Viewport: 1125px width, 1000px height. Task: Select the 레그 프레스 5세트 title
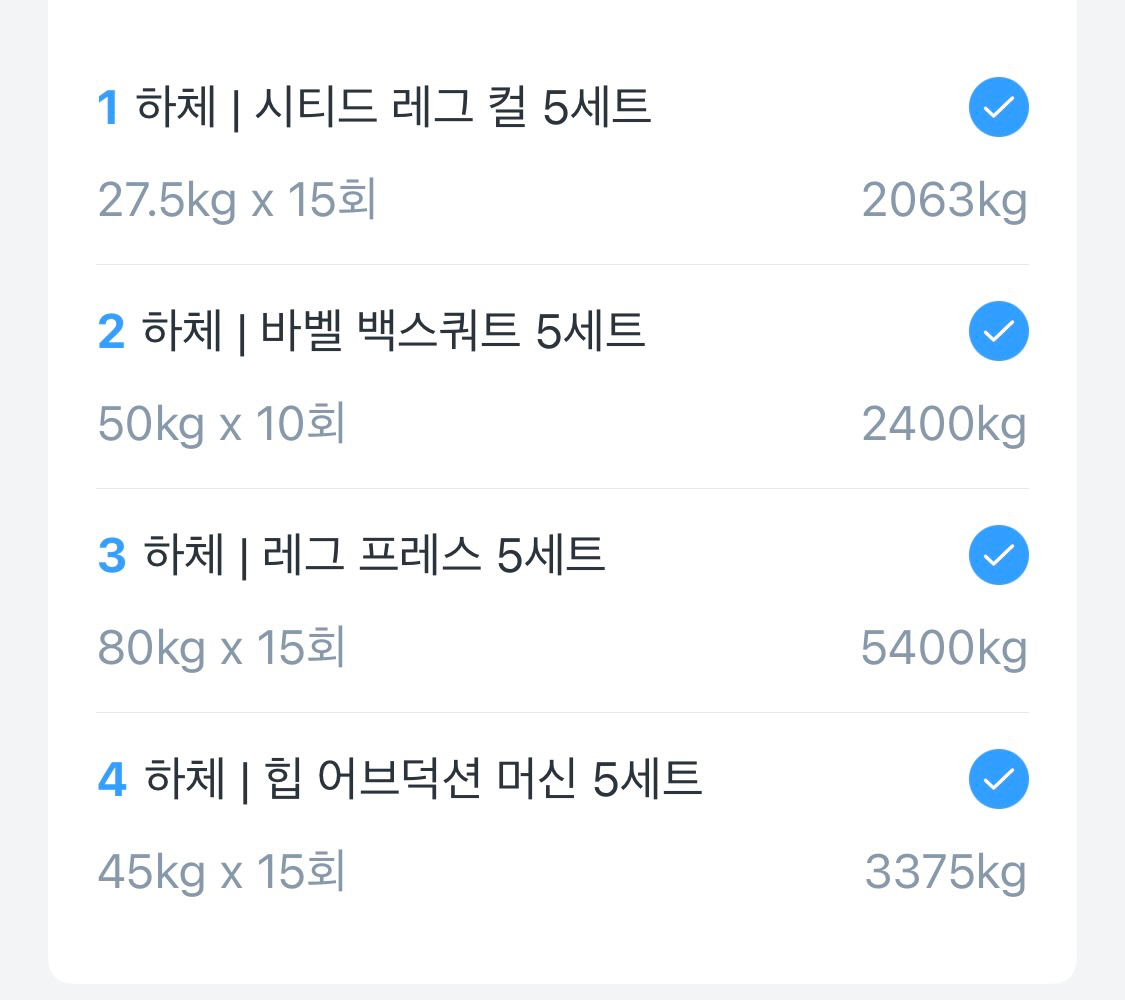tap(374, 555)
